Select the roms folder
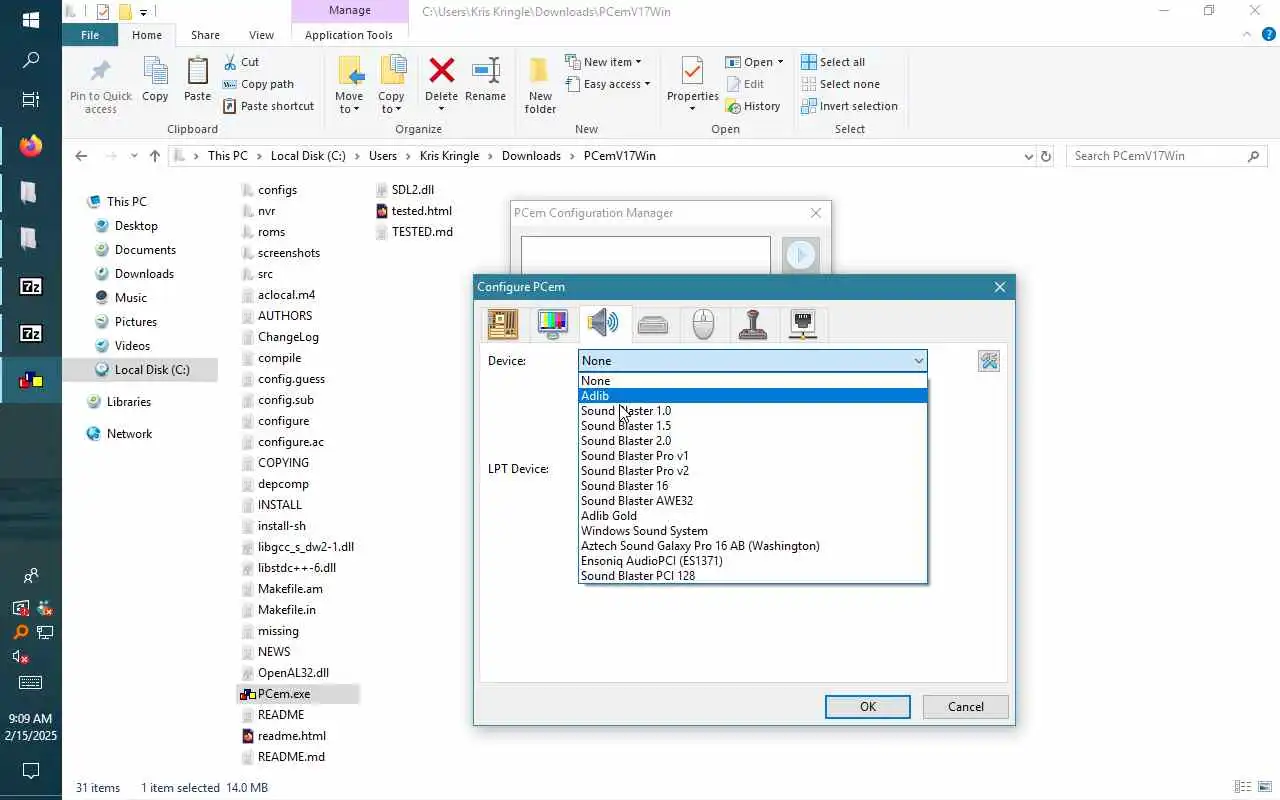The width and height of the screenshot is (1280, 800). 270,232
